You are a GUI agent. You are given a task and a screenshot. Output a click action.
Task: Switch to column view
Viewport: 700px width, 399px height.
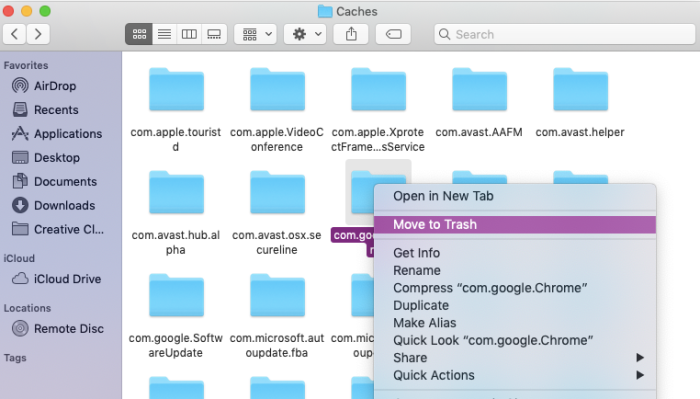coord(189,34)
